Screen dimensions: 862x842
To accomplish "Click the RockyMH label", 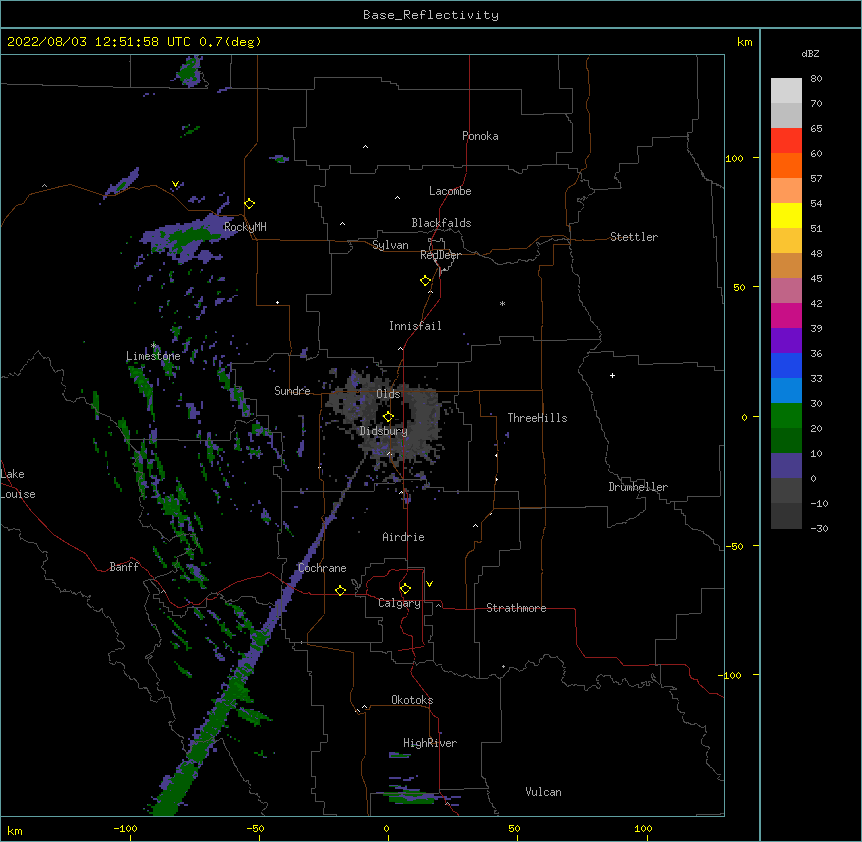I will point(245,227).
